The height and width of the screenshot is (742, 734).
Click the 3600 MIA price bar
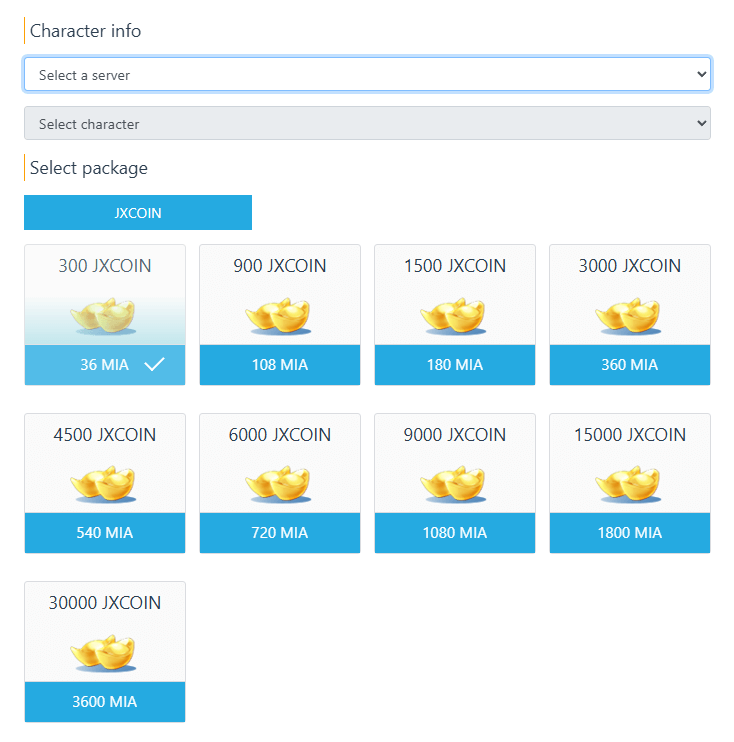(x=104, y=702)
